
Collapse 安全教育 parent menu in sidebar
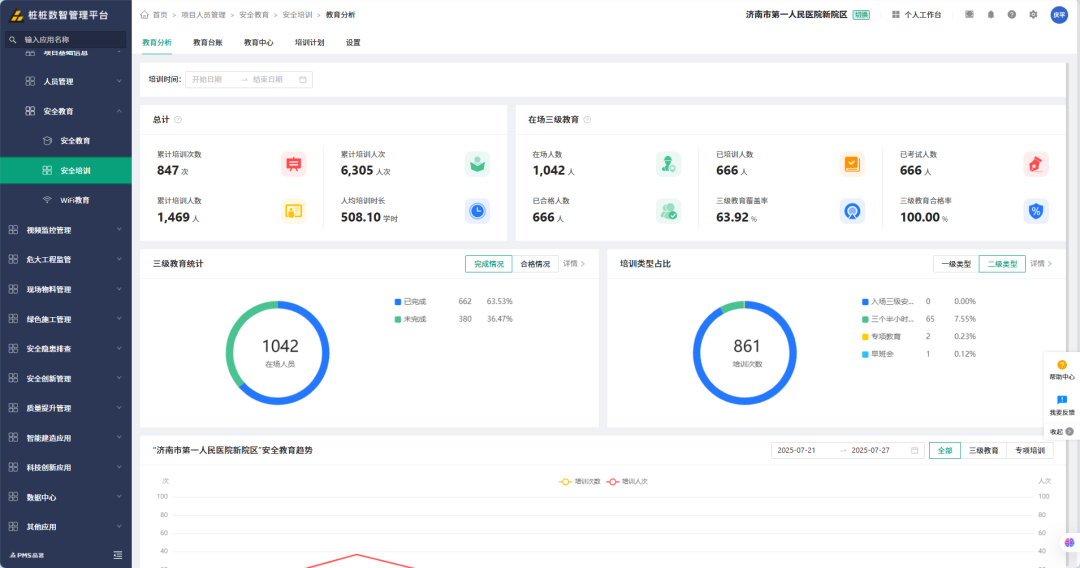[x=66, y=111]
